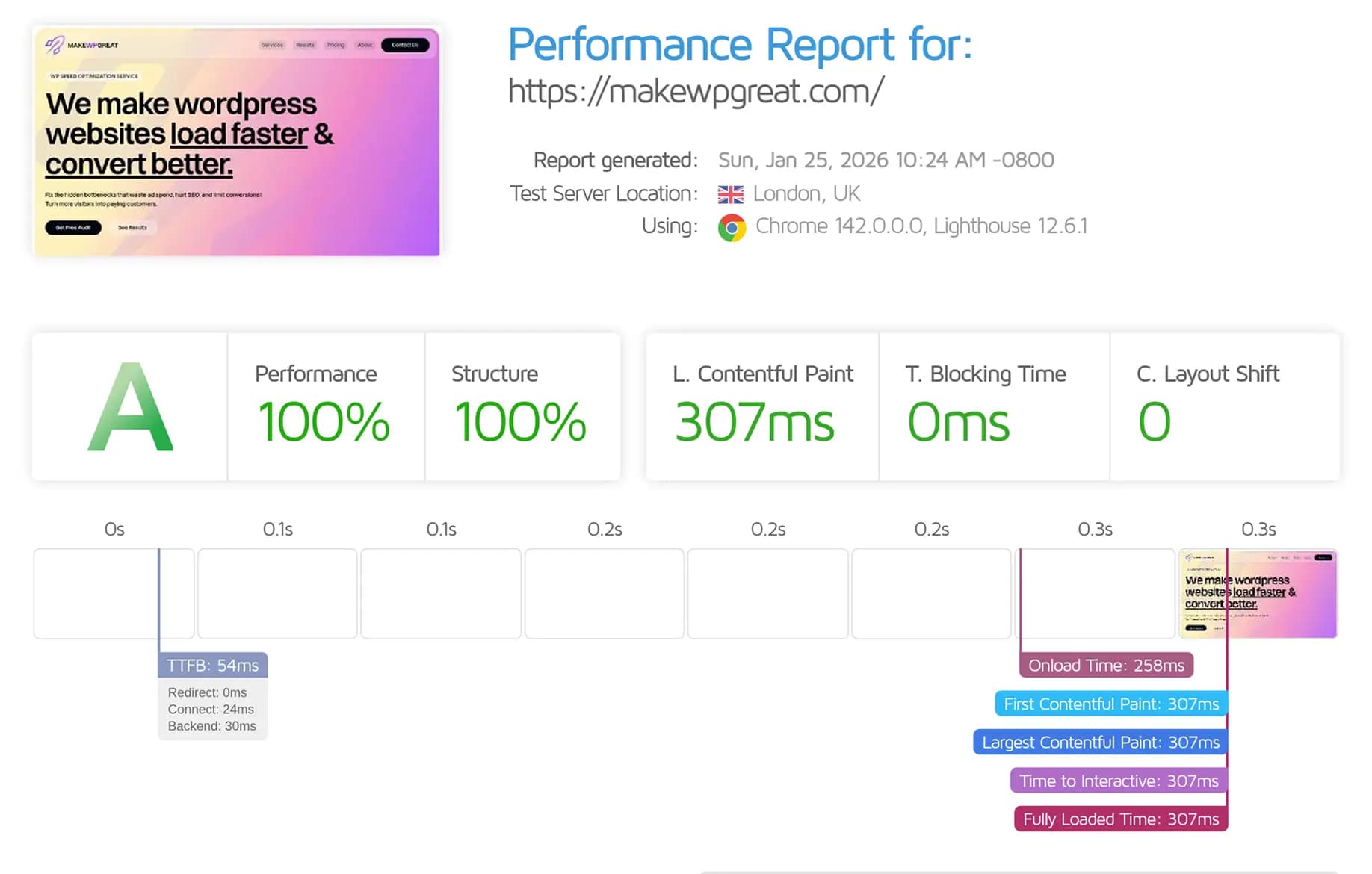Open the makewpgreat.com URL link
1372x874 pixels.
tap(696, 92)
